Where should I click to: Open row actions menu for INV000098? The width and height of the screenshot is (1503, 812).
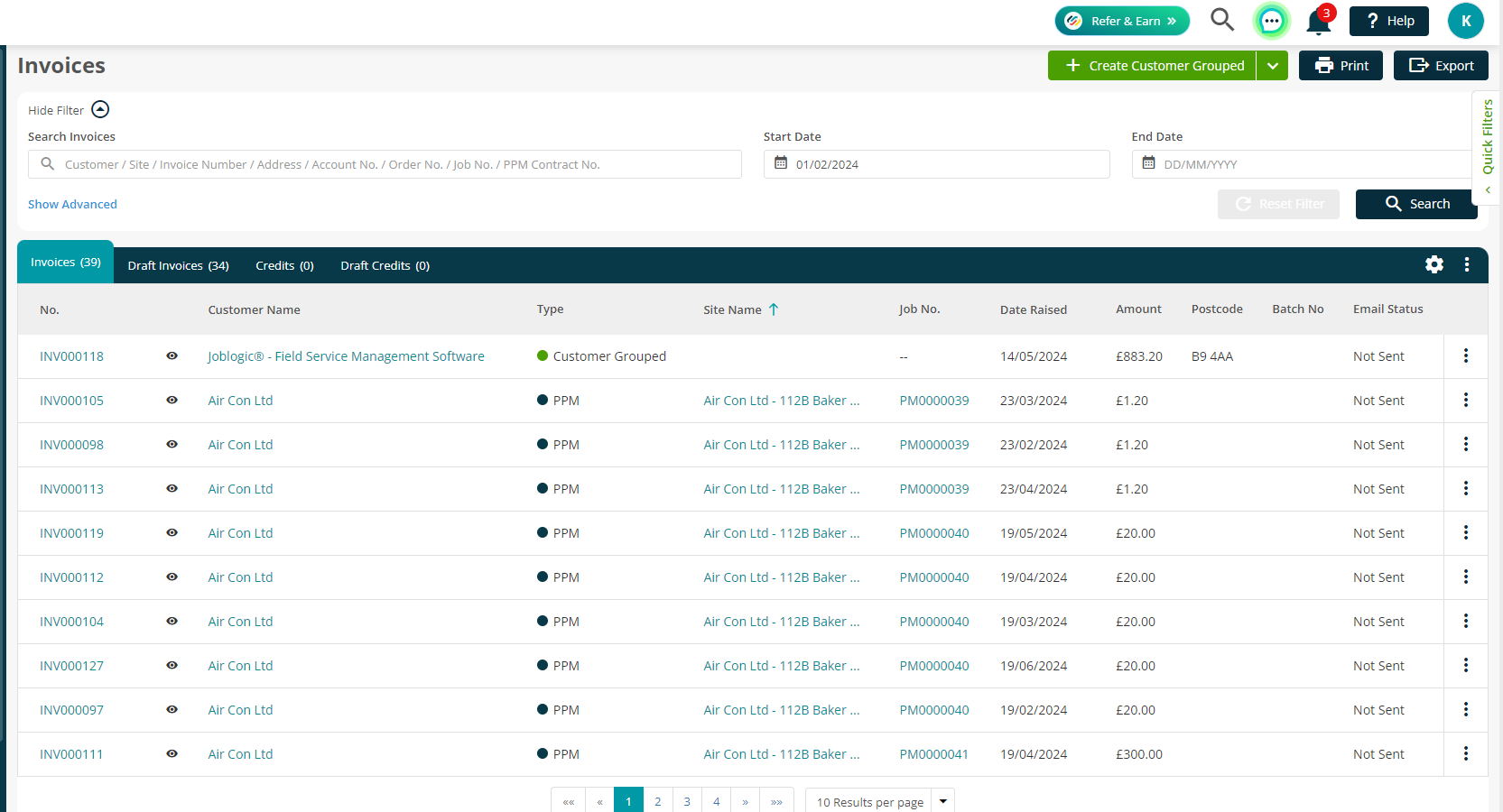1466,444
